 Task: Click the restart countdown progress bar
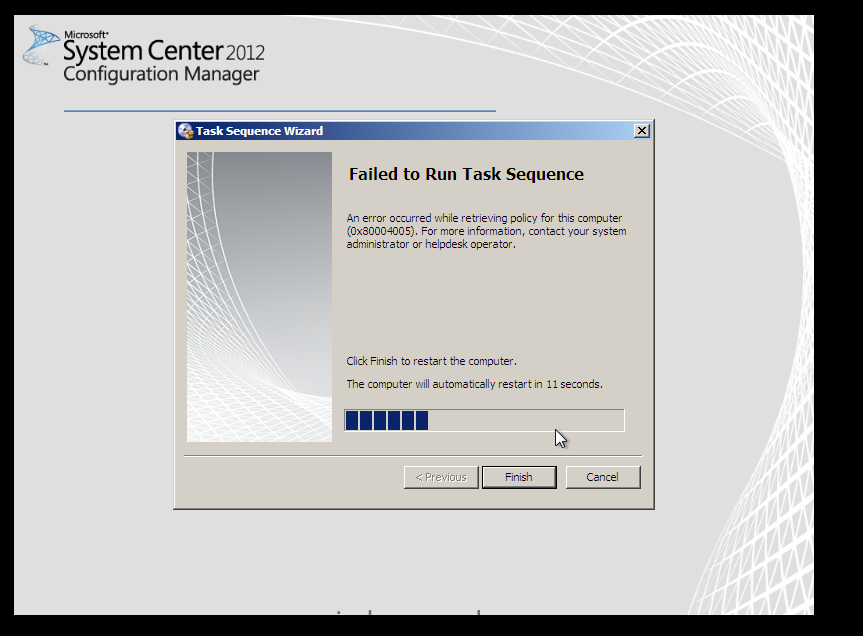point(484,420)
